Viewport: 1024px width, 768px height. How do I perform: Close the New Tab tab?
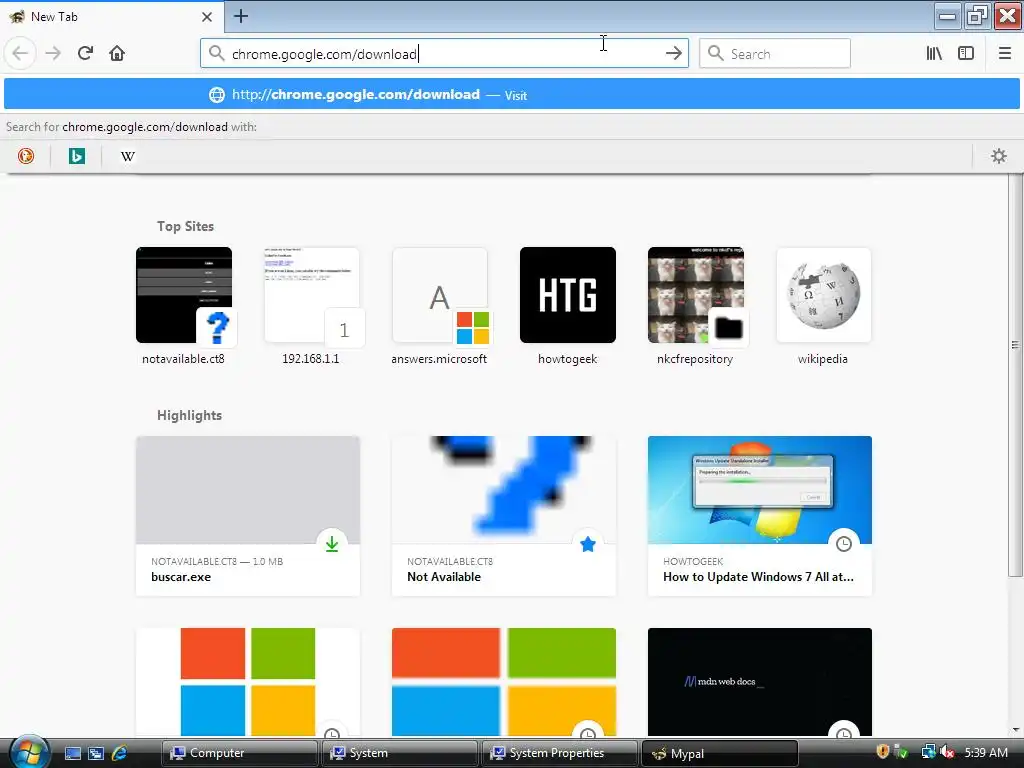click(207, 17)
